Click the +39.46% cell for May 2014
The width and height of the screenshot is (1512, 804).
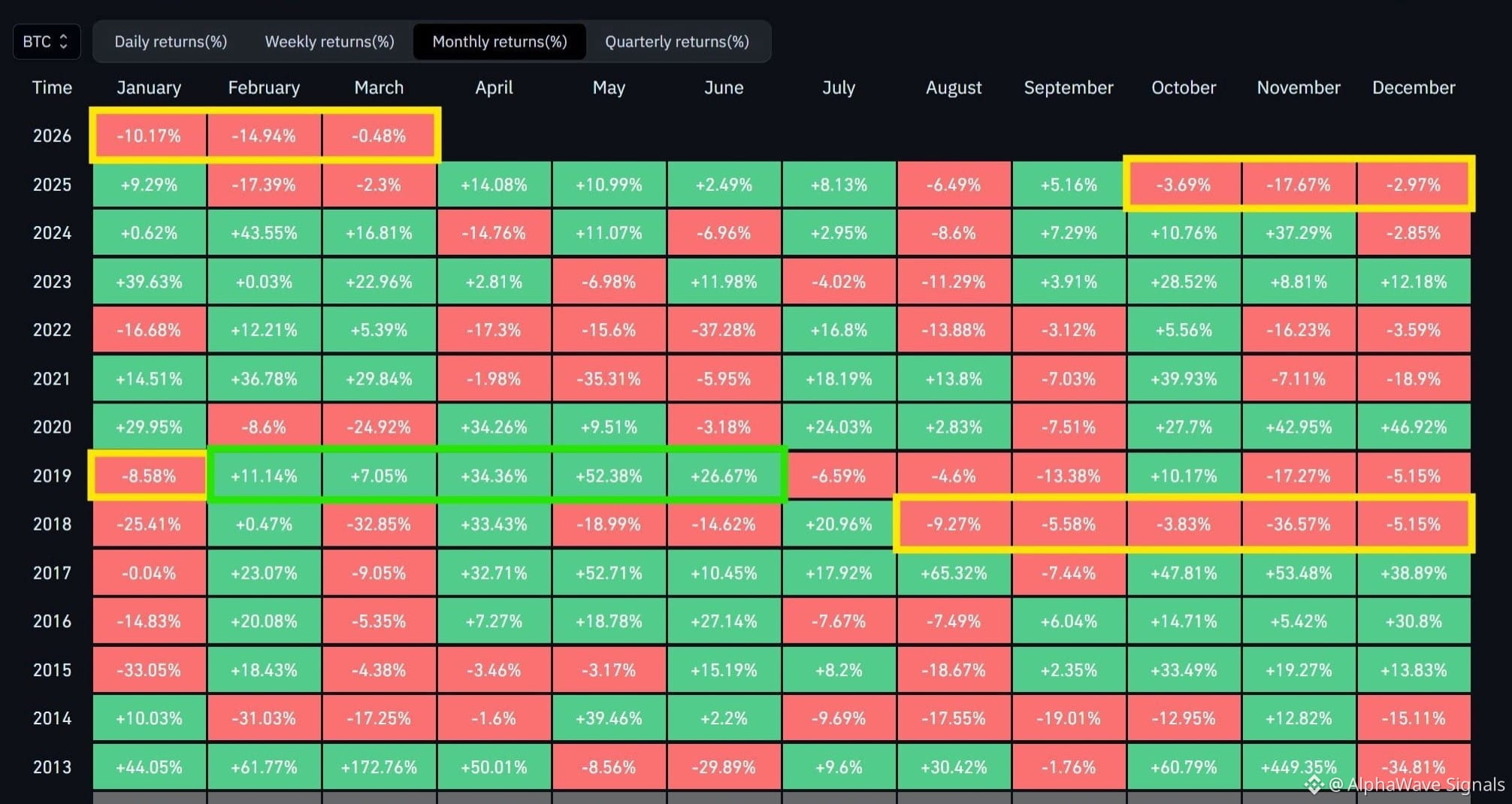point(609,718)
